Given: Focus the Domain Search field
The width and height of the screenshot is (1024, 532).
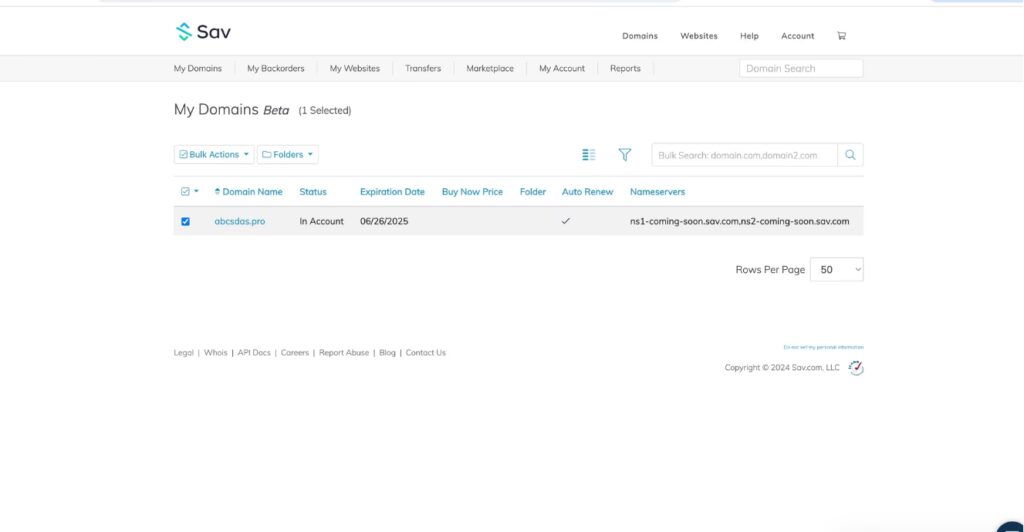Looking at the screenshot, I should tap(801, 69).
